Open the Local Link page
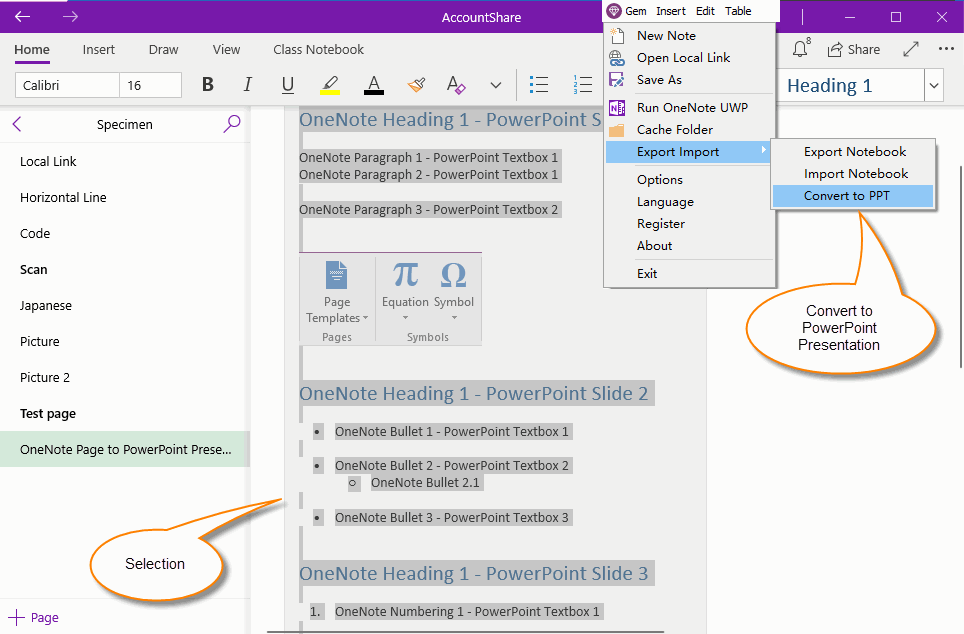The height and width of the screenshot is (634, 964). pyautogui.click(x=125, y=162)
